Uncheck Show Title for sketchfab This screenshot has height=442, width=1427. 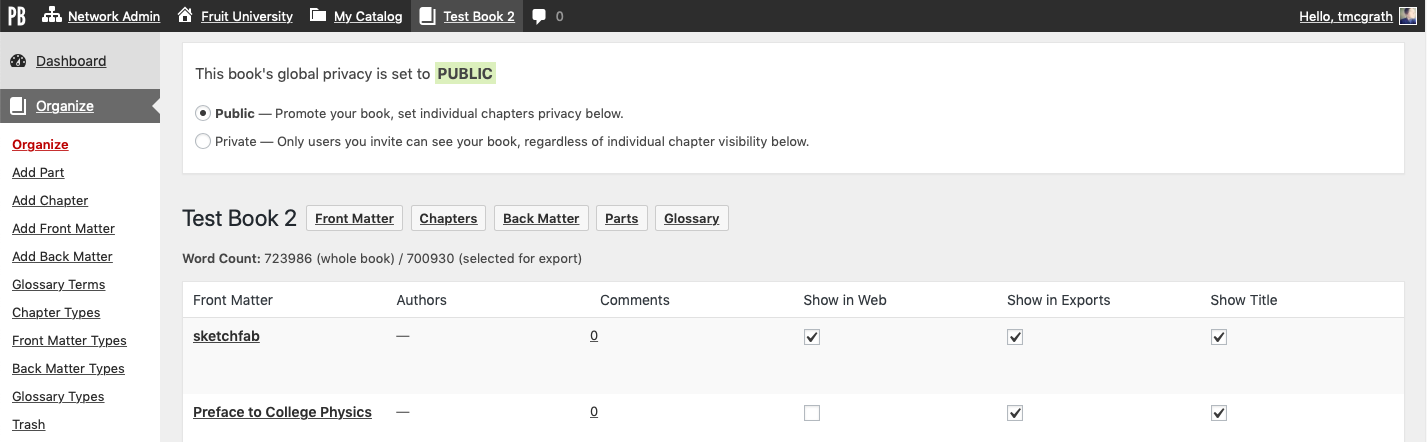point(1218,337)
